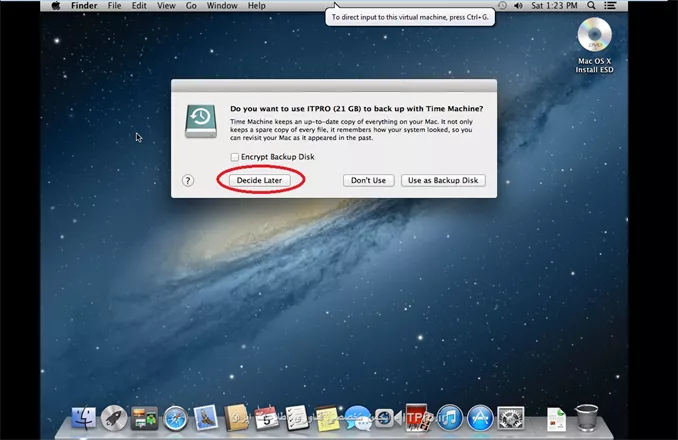678x440 pixels.
Task: Open Photo Booth icon in dock
Action: [x=419, y=418]
